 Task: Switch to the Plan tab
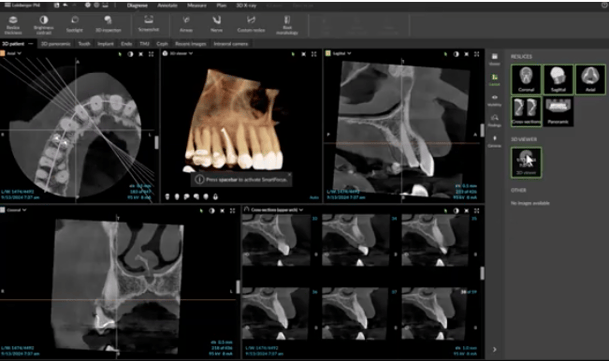[x=221, y=5]
